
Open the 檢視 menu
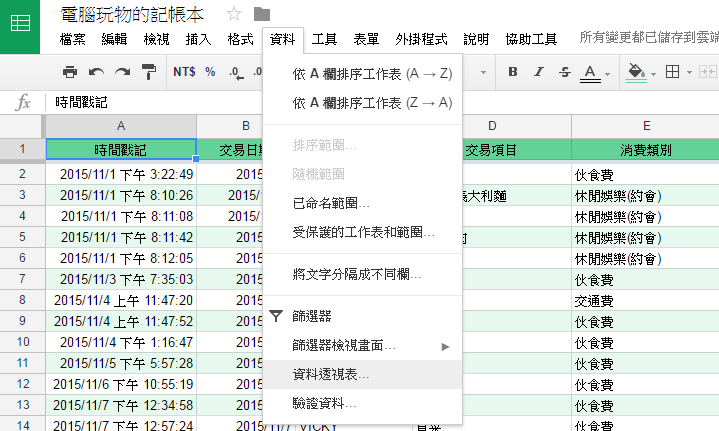[156, 39]
